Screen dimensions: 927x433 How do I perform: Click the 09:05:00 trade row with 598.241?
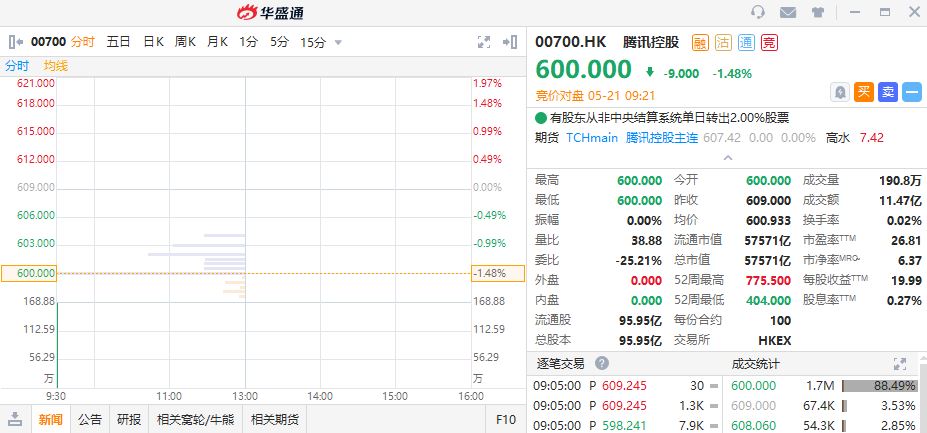pyautogui.click(x=625, y=425)
